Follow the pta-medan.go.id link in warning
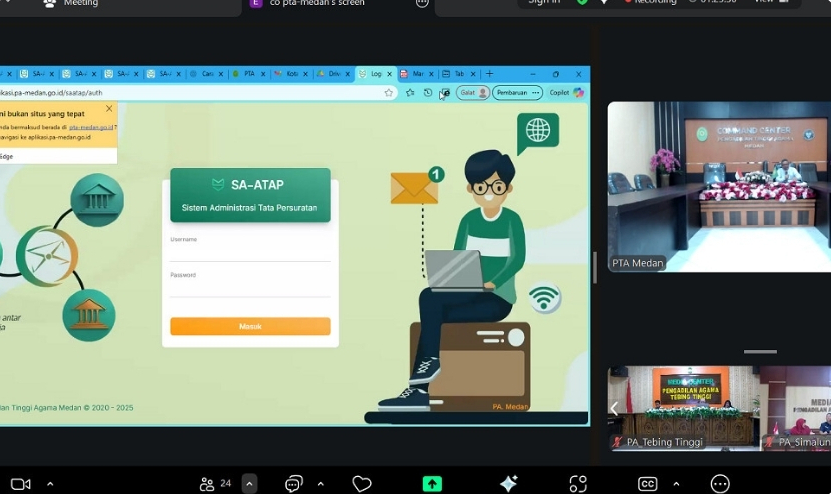The image size is (831, 494). click(91, 127)
